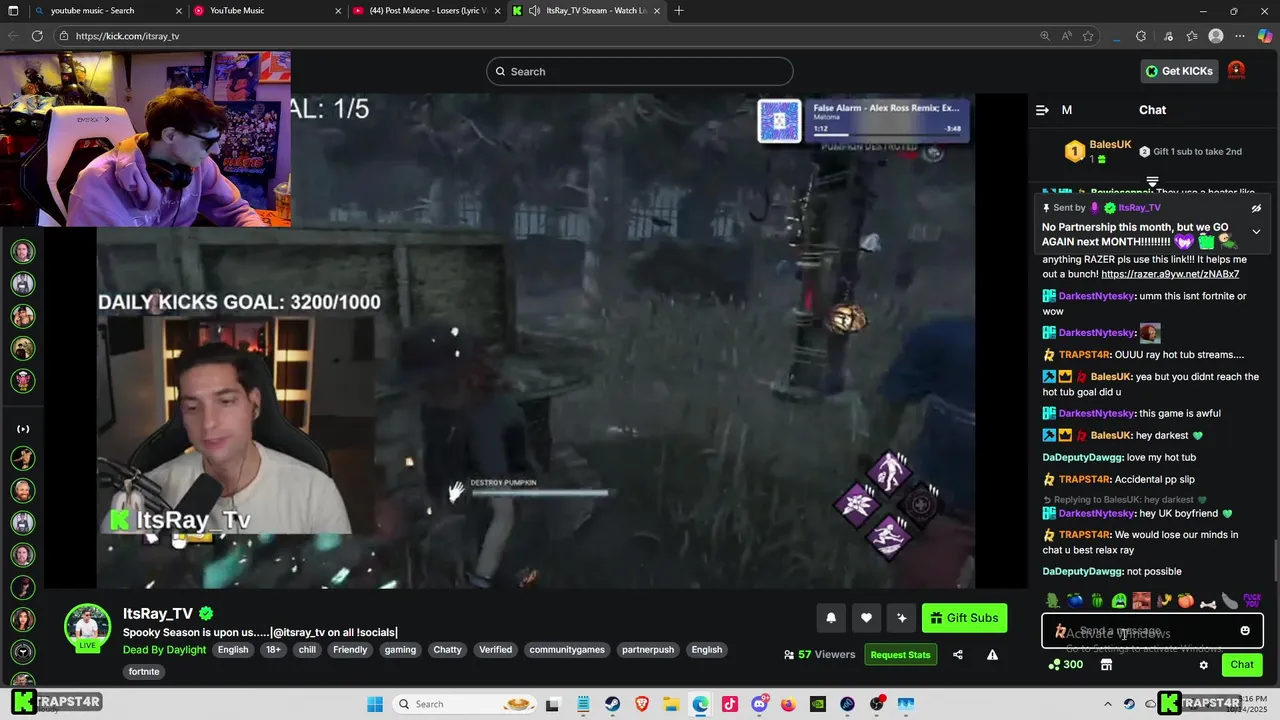Click the 300 channel points balance
1280x720 pixels.
click(1065, 665)
